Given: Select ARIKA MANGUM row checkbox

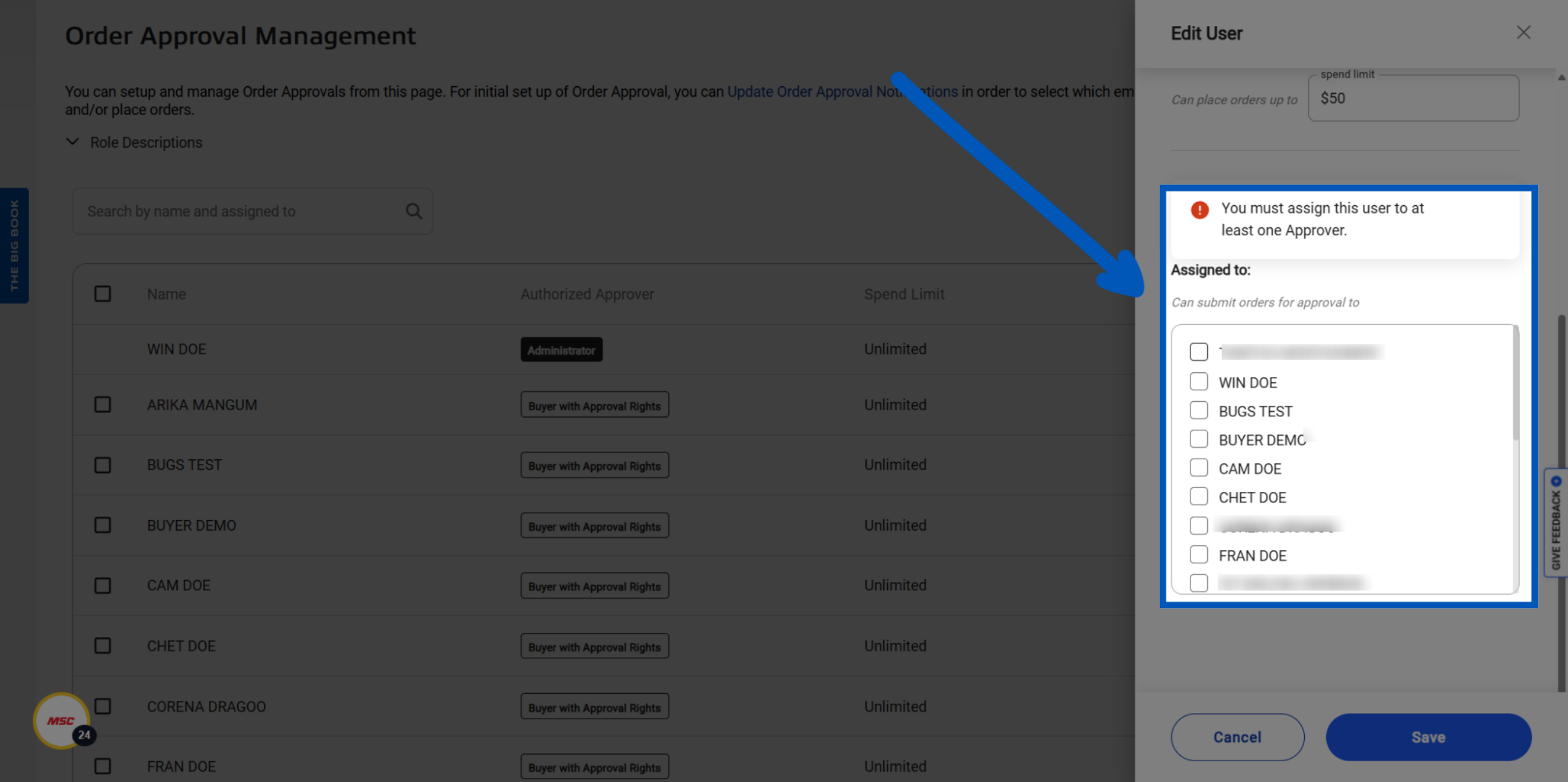Looking at the screenshot, I should pos(102,405).
